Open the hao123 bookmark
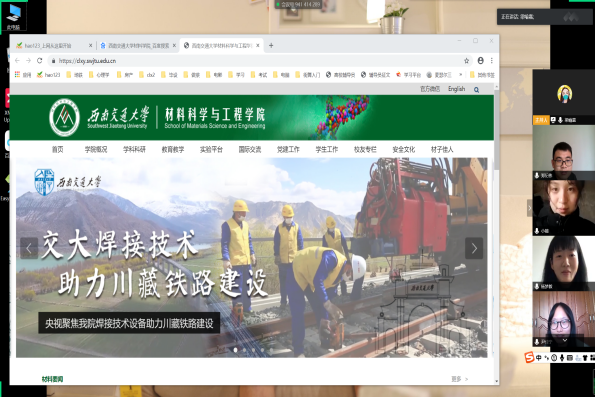Screen dimensions: 596x397 tap(49, 75)
